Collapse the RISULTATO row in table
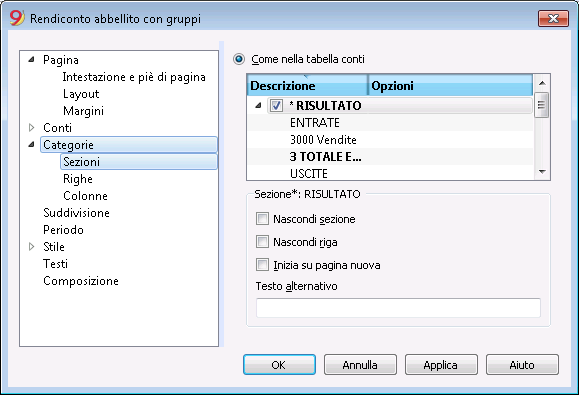Screen dimensions: 579x395 (x=258, y=106)
